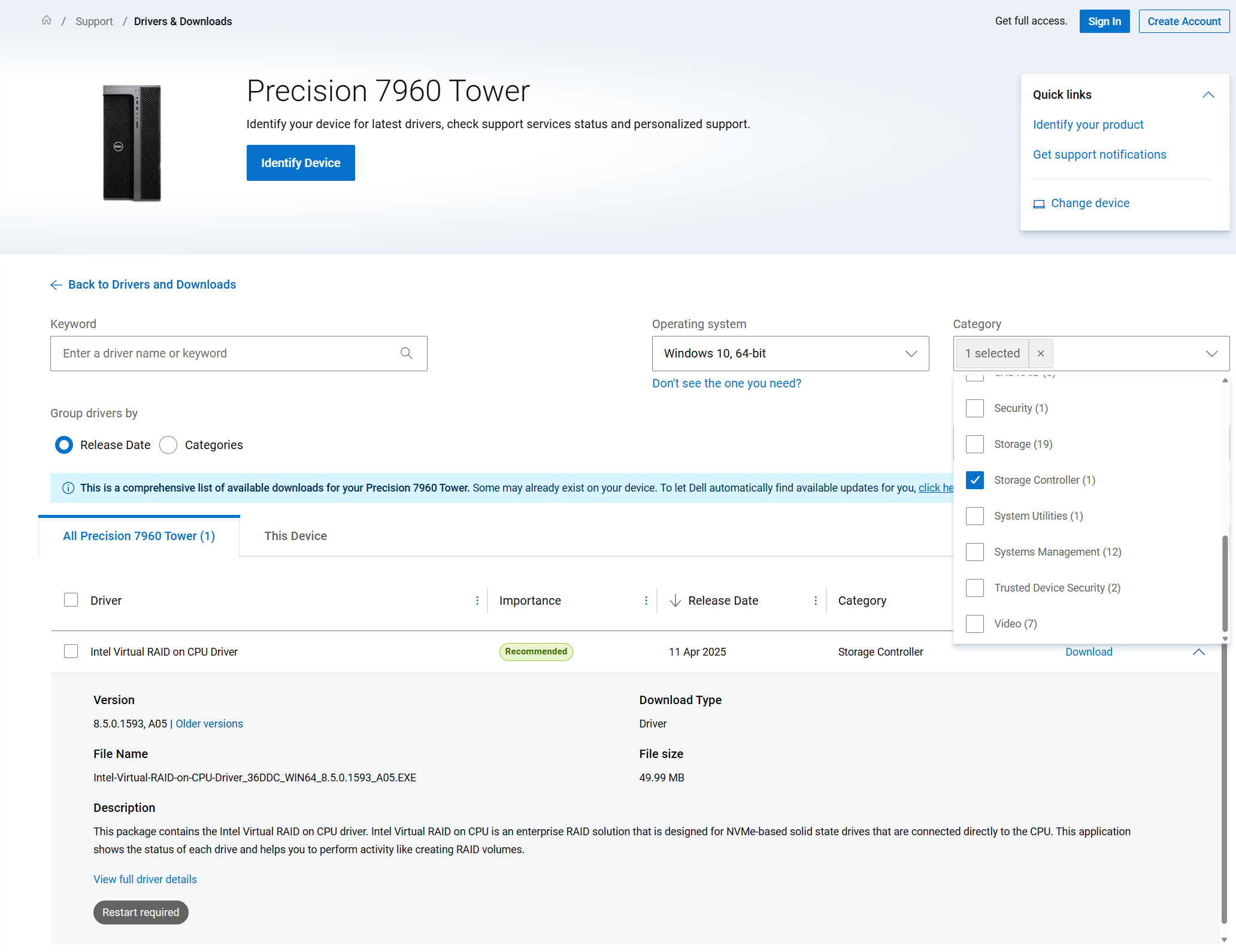Click the Create Account button

click(1184, 22)
